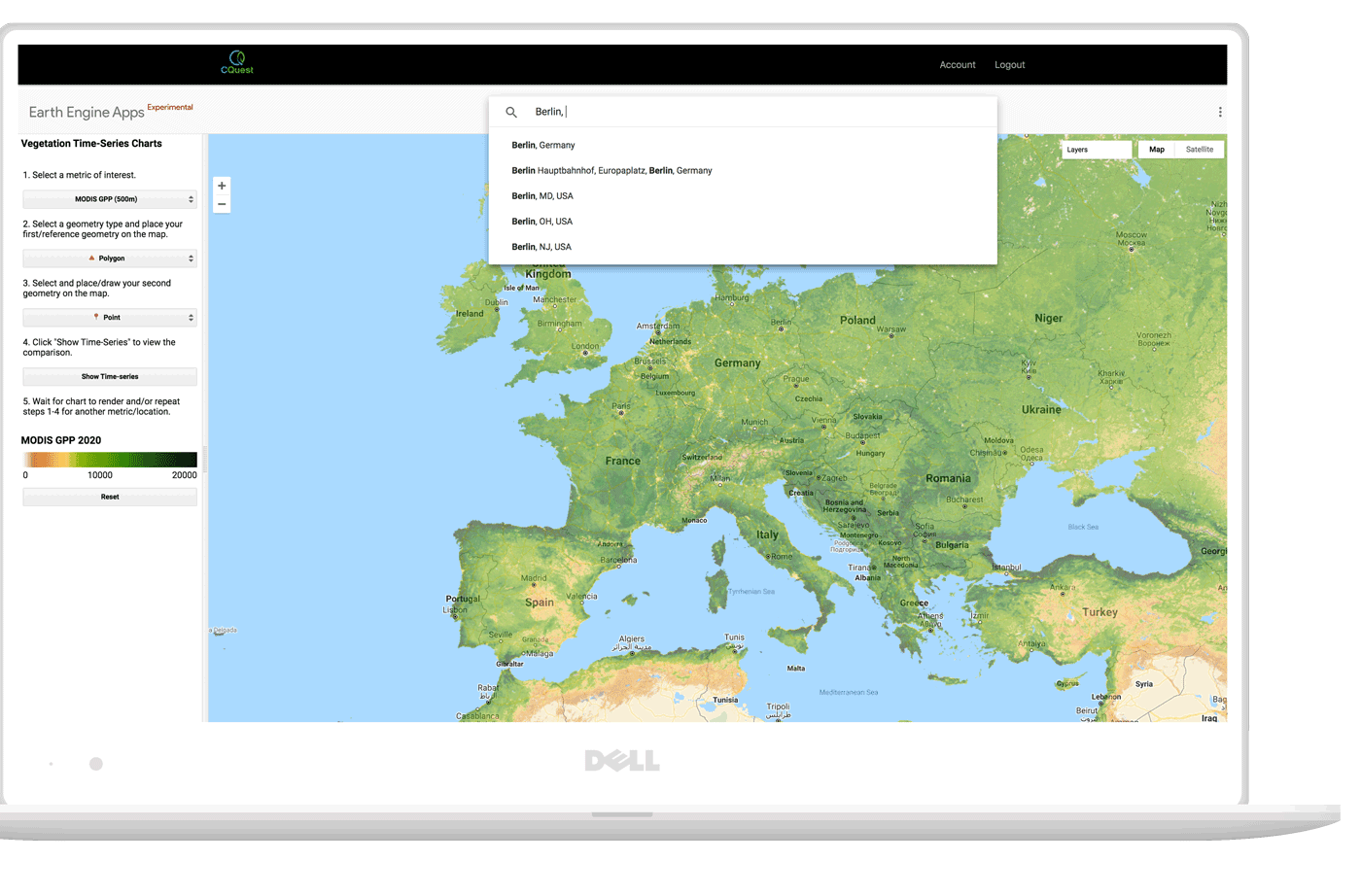The width and height of the screenshot is (1361, 896).
Task: Zoom in with the map plus button
Action: [x=222, y=186]
